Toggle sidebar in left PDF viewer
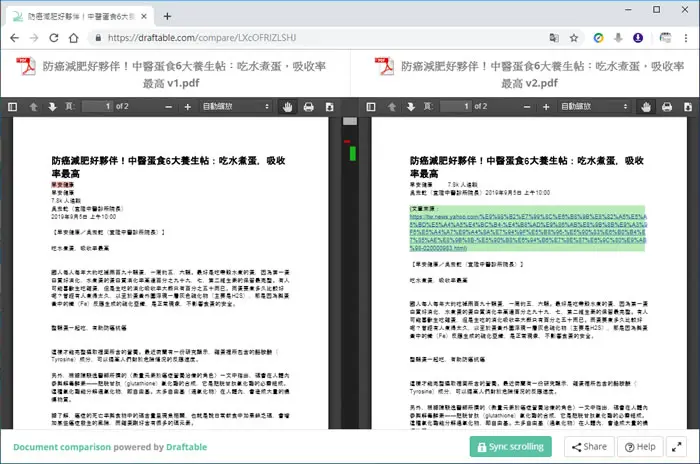The width and height of the screenshot is (700, 464). (x=12, y=107)
